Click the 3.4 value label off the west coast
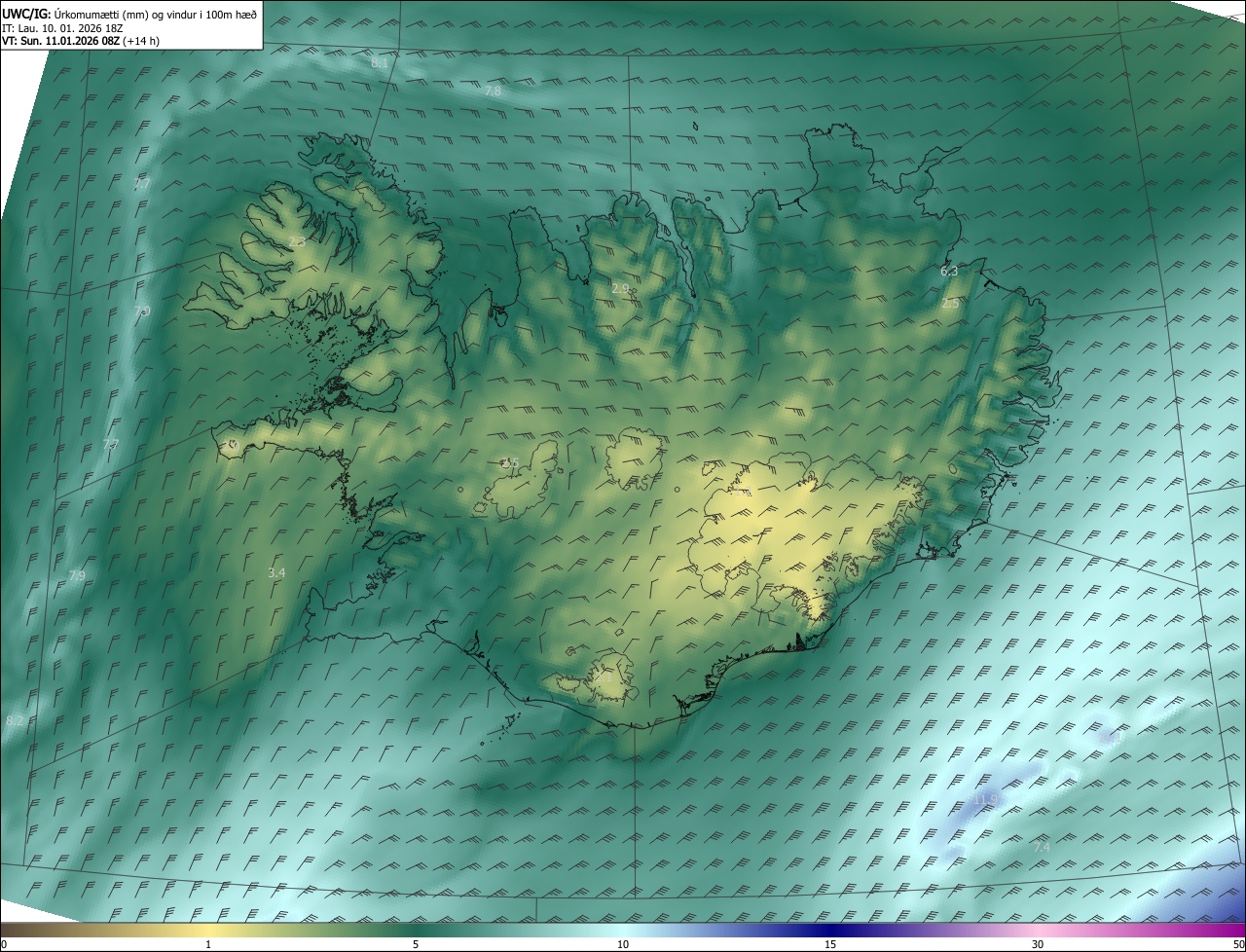 [276, 573]
